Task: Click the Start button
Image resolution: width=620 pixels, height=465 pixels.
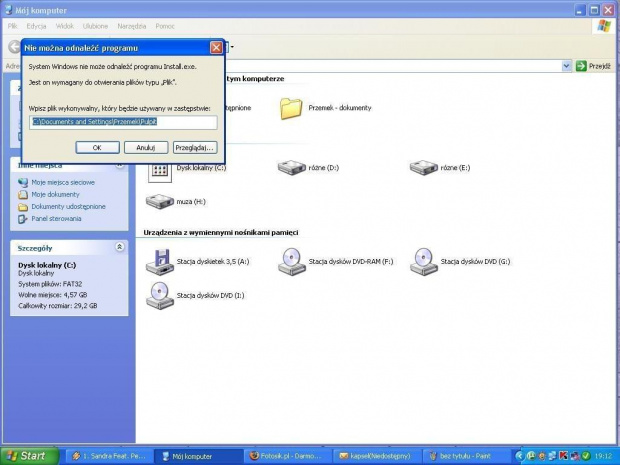Action: click(30, 456)
